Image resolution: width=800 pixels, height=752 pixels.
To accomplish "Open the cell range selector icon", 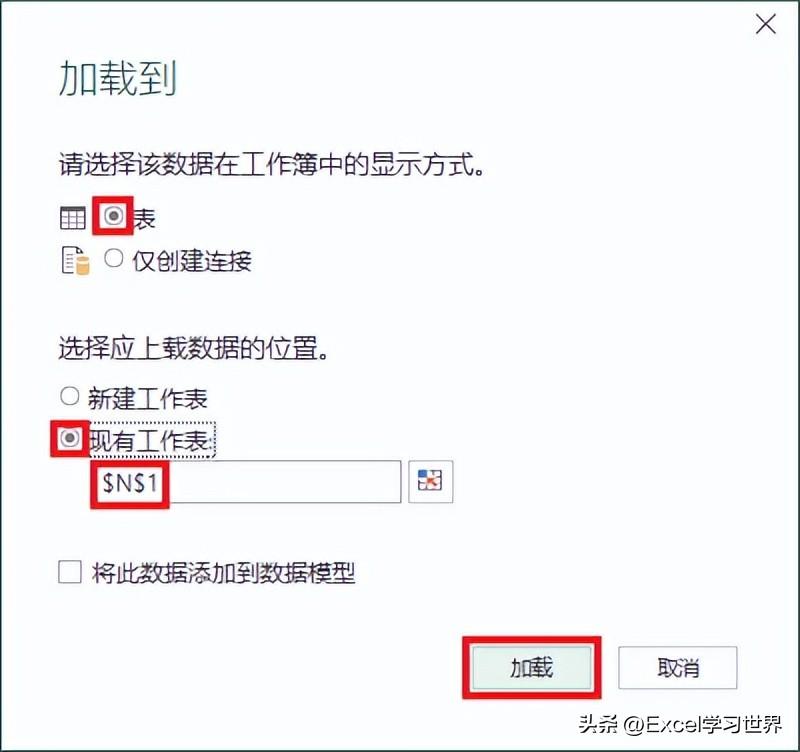I will 430,481.
